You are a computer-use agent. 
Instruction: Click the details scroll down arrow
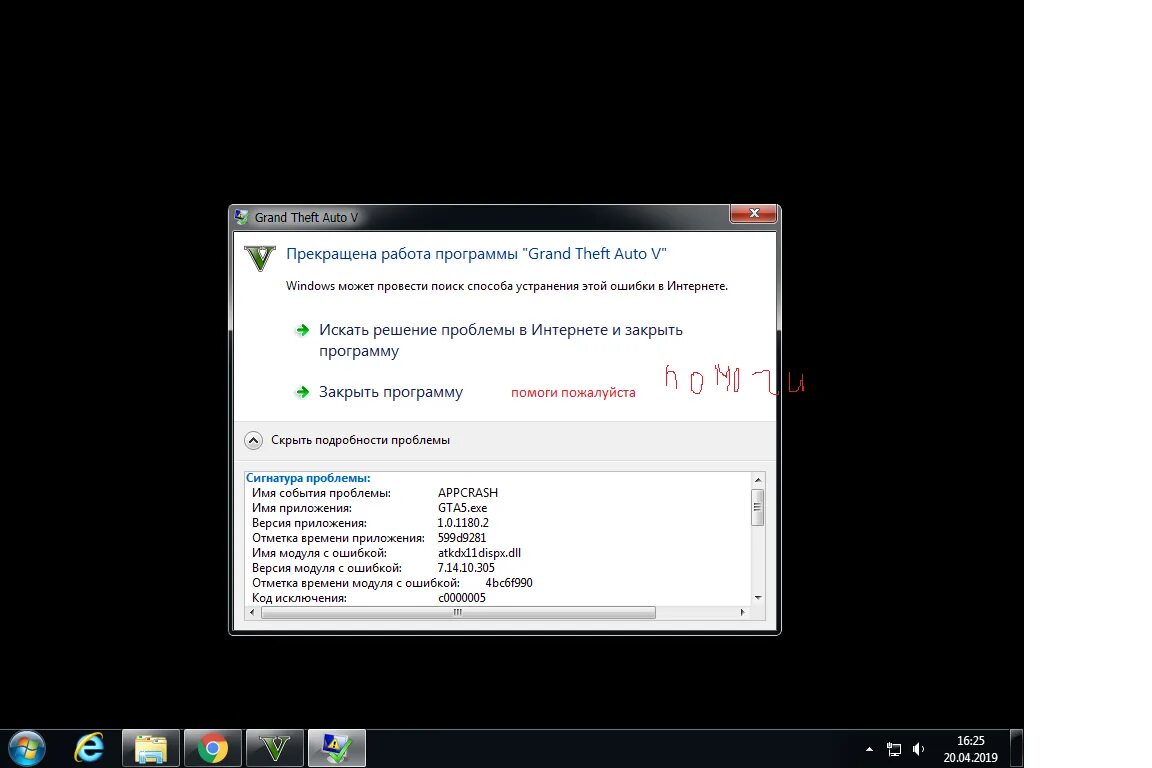(757, 598)
